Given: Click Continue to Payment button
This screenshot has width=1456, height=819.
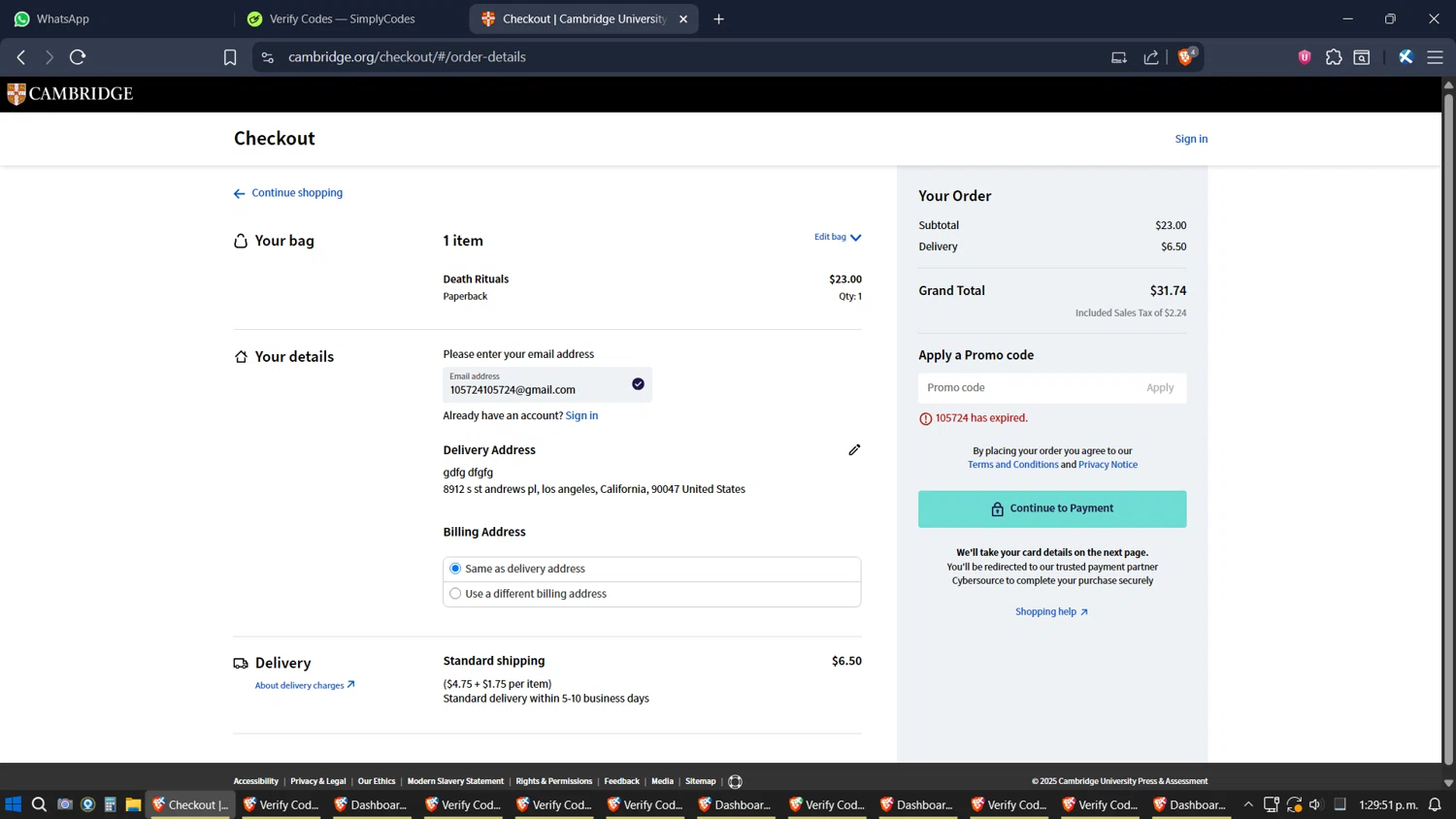Looking at the screenshot, I should [x=1052, y=508].
